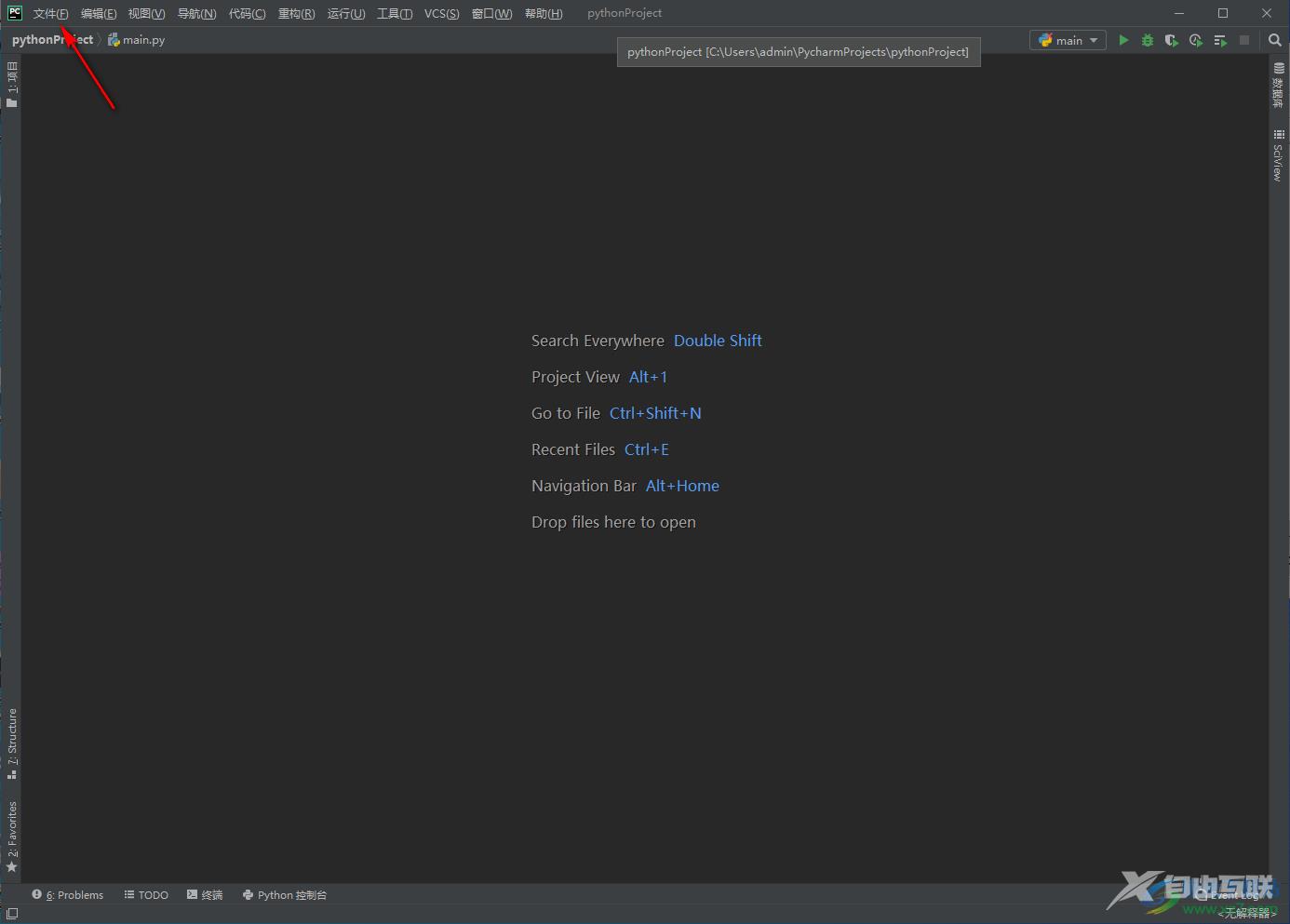Viewport: 1290px width, 924px height.
Task: Open Search Everywhere magnifier icon
Action: pos(1275,40)
